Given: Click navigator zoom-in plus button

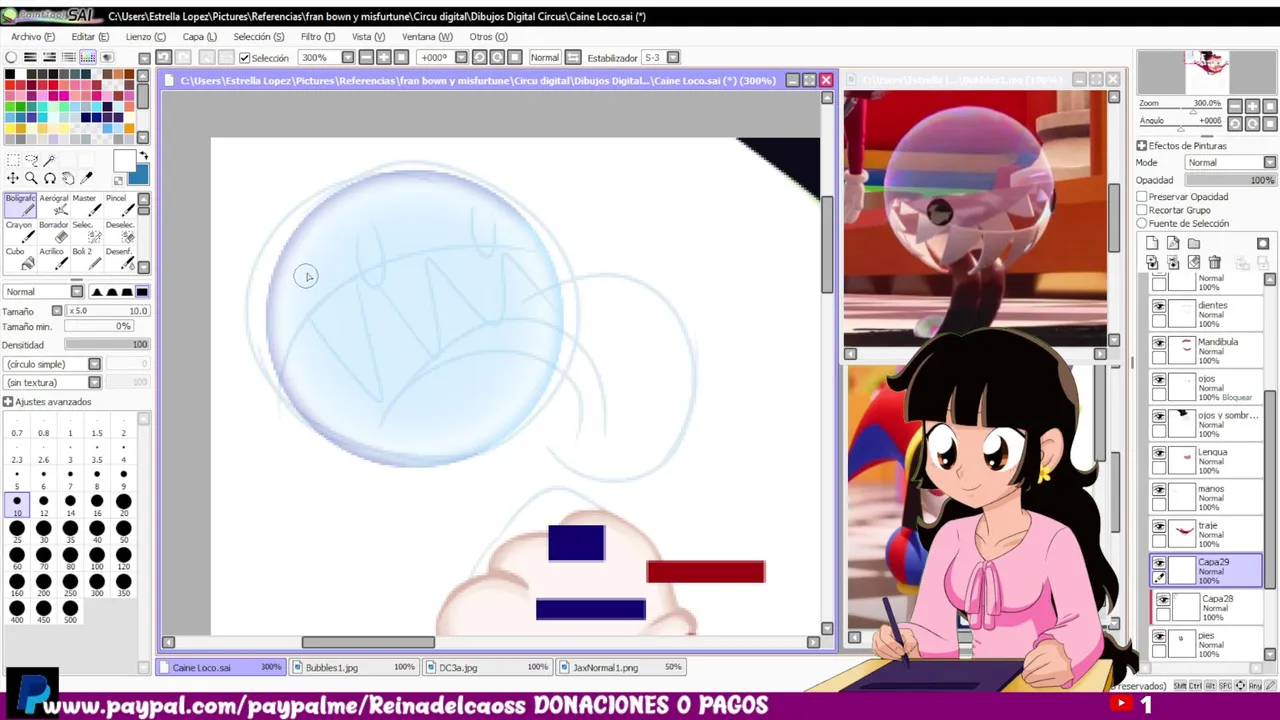Looking at the screenshot, I should [x=1252, y=106].
